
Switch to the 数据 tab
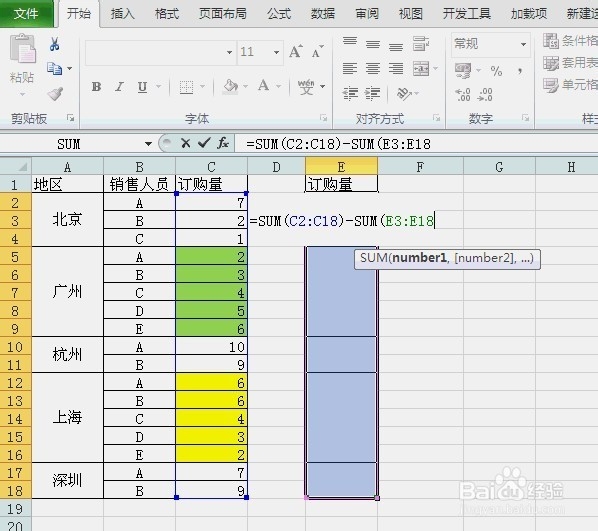(323, 14)
